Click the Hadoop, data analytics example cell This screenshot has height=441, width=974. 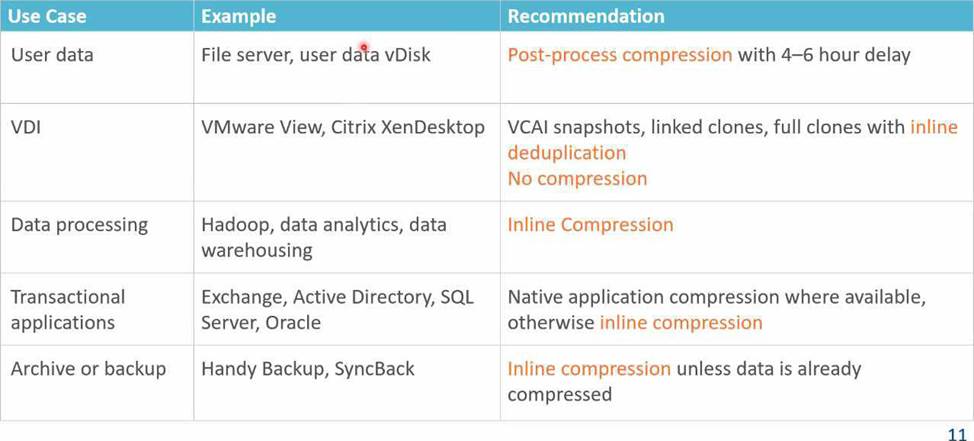(x=324, y=237)
